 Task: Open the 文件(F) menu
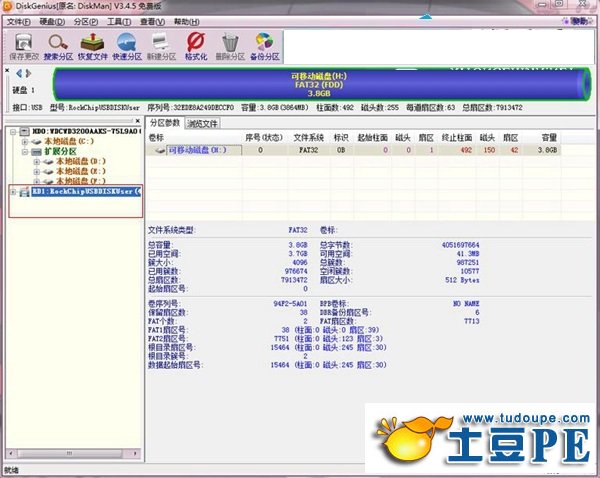(x=19, y=20)
